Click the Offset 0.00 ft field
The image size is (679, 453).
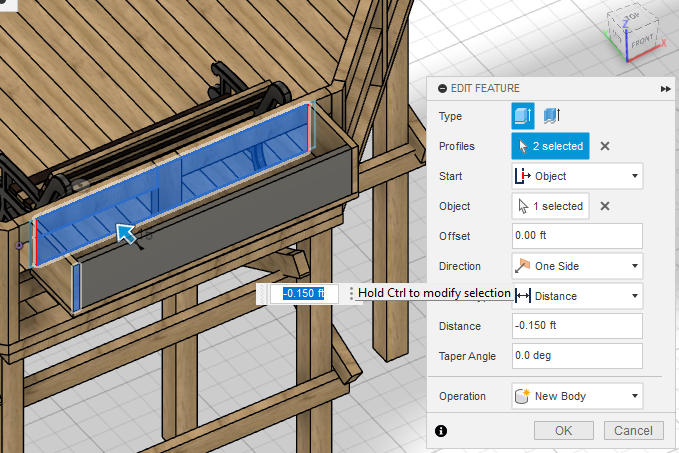coord(577,236)
